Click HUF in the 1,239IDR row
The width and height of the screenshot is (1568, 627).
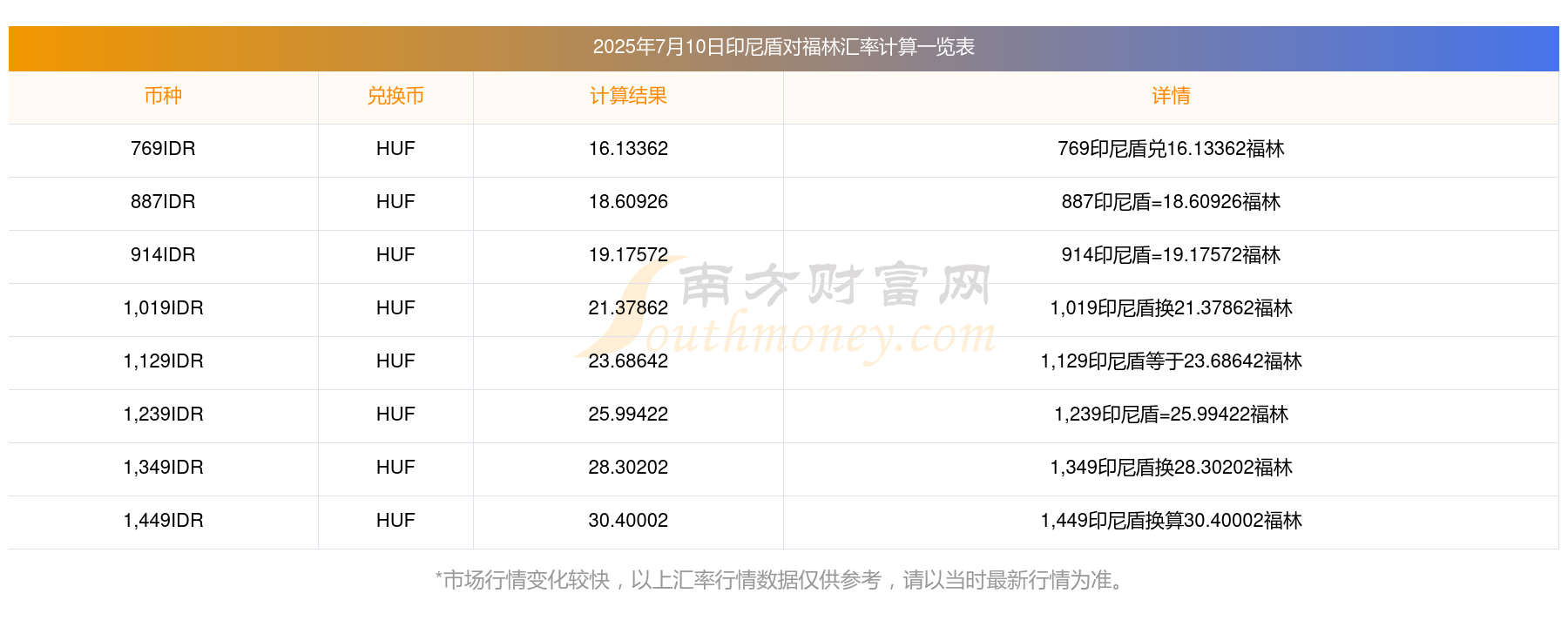pos(395,415)
